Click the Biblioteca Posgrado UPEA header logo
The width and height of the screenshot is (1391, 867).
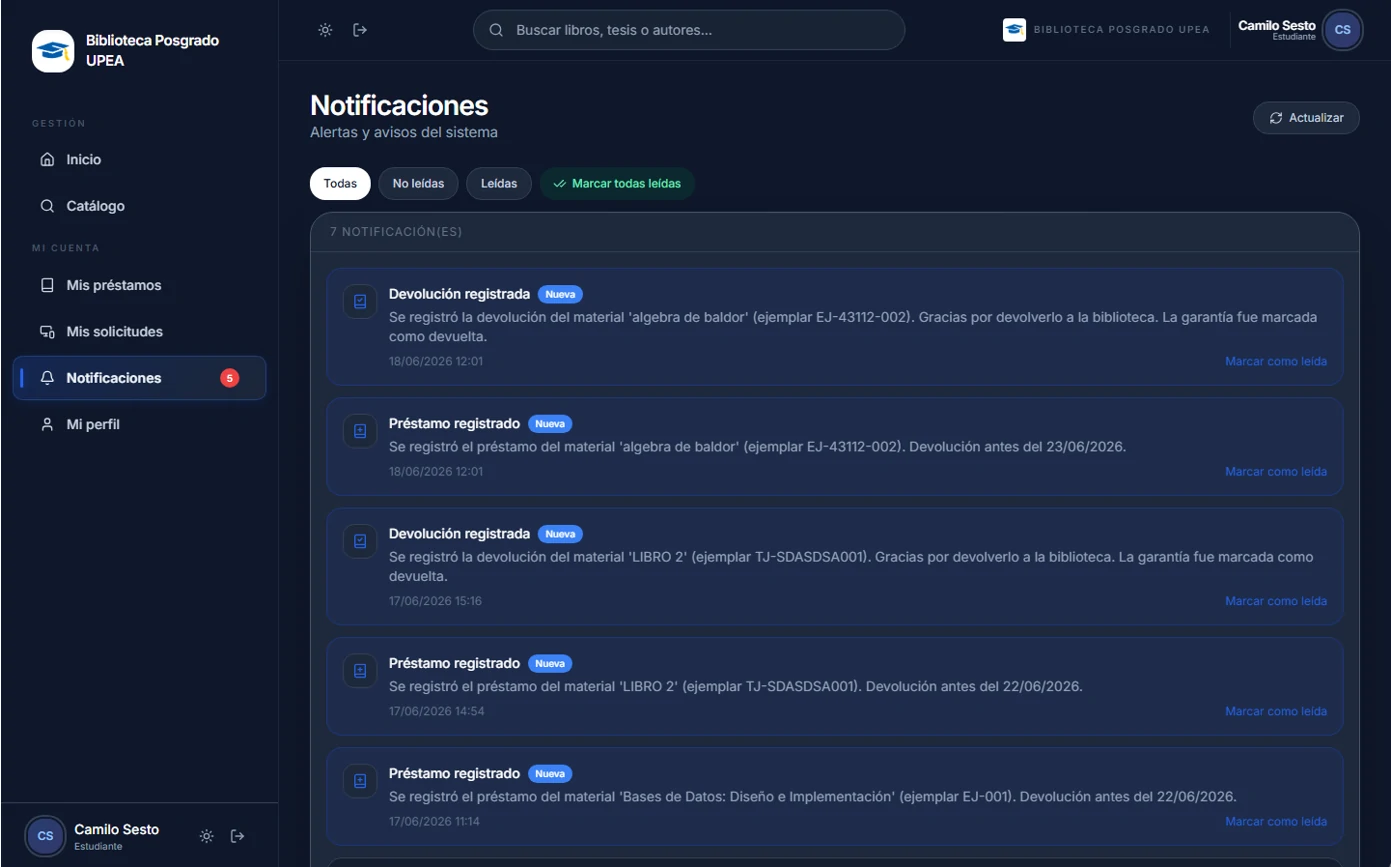1014,30
